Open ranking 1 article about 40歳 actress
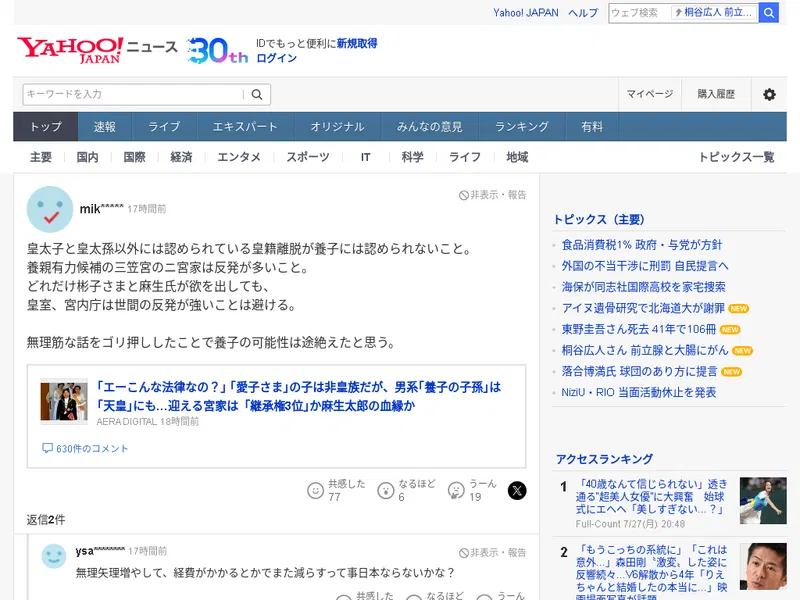Screen dimensions: 800x600 (652, 496)
